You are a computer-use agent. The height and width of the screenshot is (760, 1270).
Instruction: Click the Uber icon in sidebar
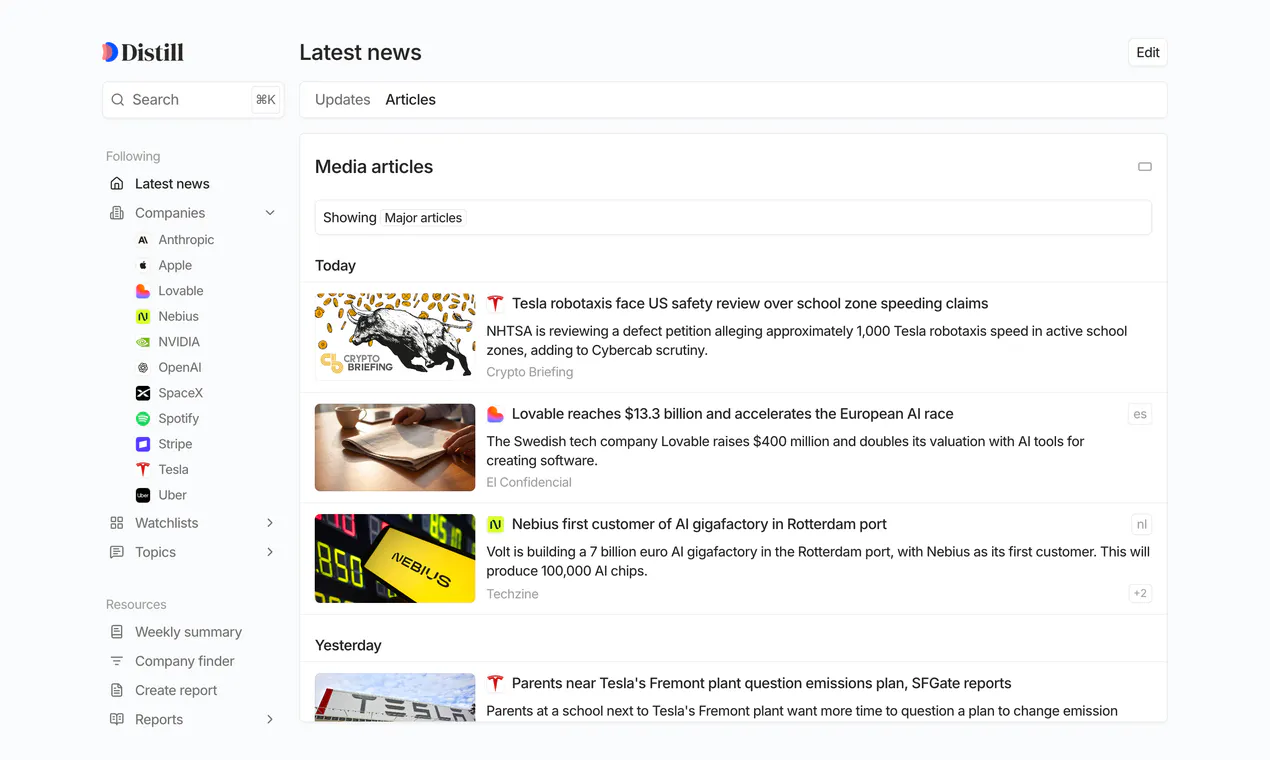coord(143,495)
